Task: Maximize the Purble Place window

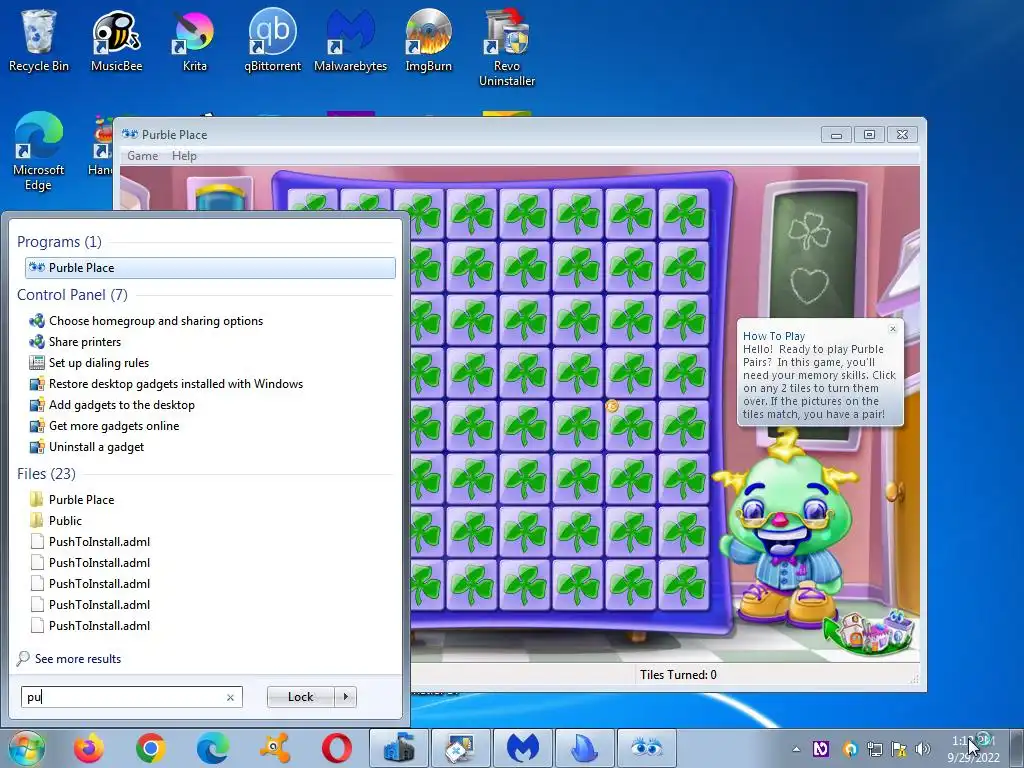Action: click(869, 135)
